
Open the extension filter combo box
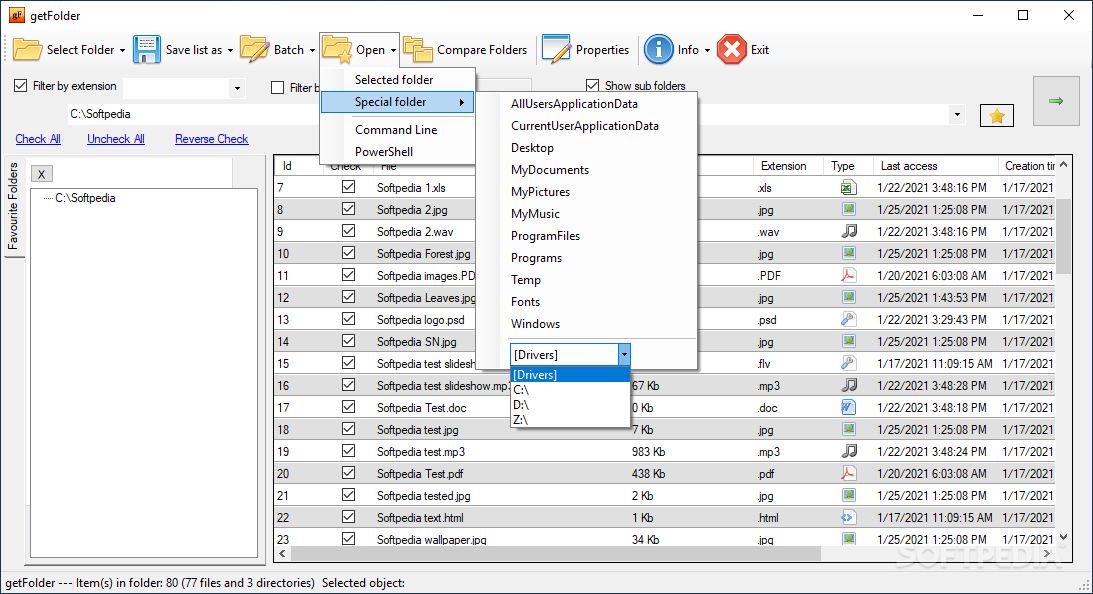[238, 88]
